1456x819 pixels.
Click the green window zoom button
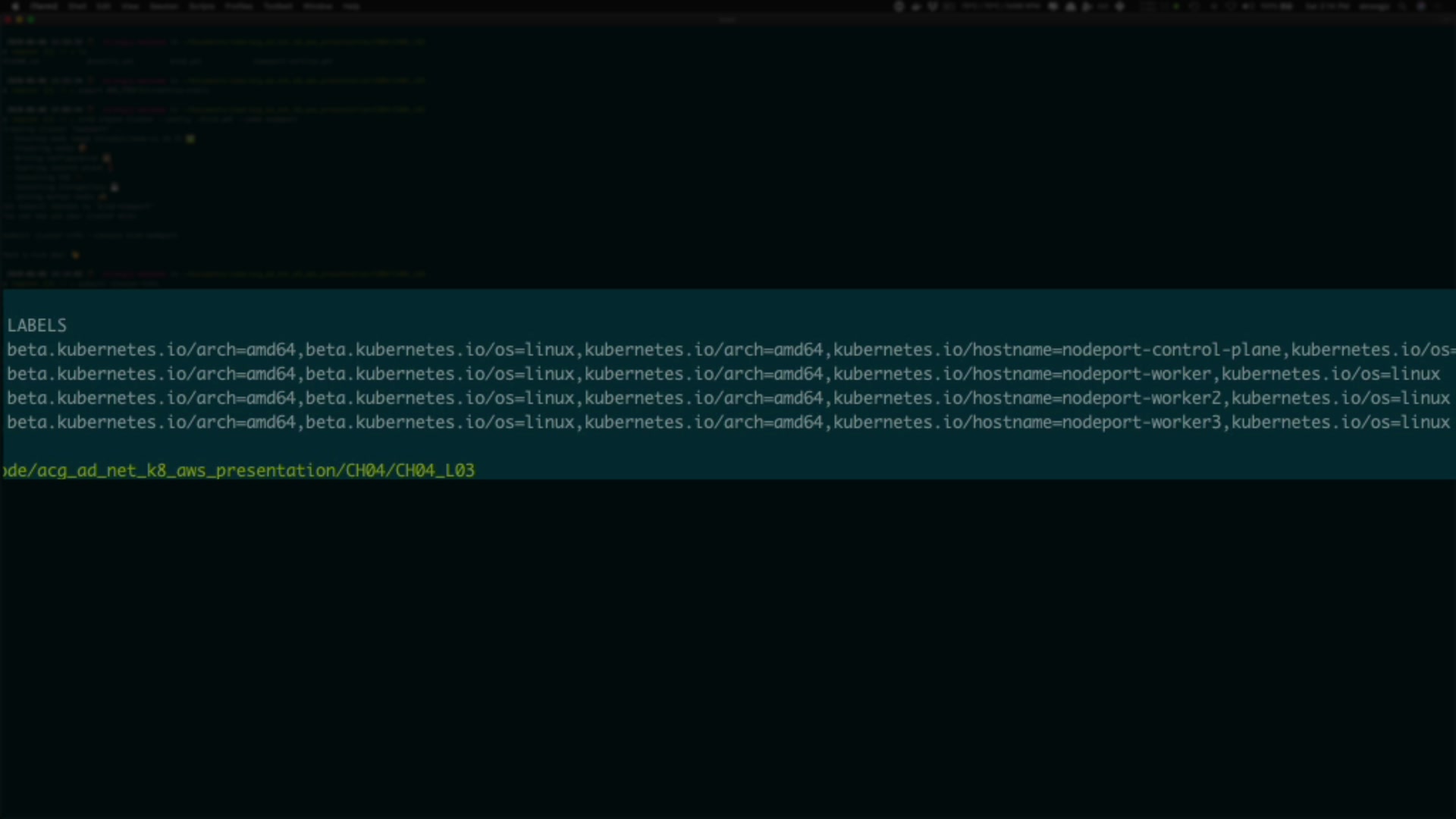pyautogui.click(x=31, y=20)
